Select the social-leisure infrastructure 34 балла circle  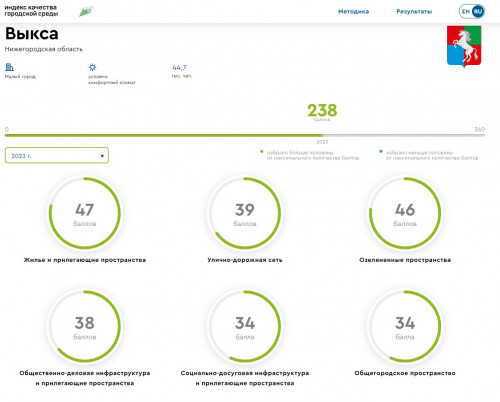(x=245, y=326)
